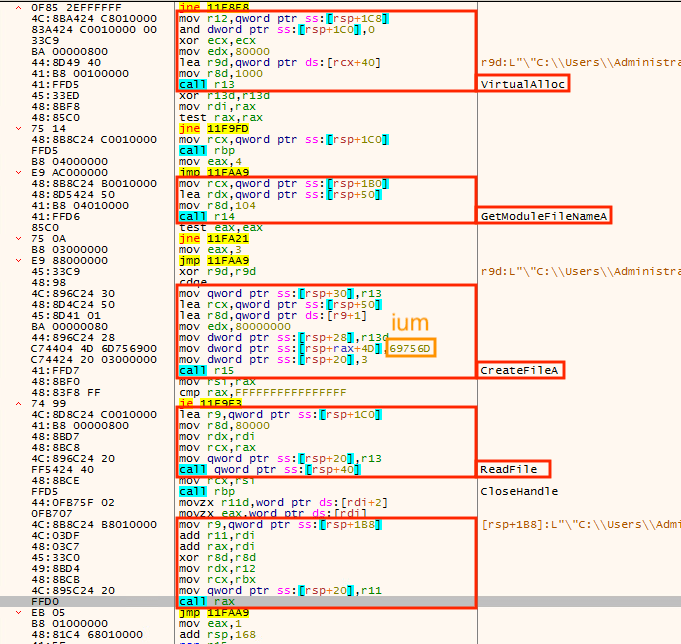Screen dimensions: 681x644
Task: Click the 'mov qword ptr ss:[rsp+20],r11' instruction
Action: click(281, 591)
